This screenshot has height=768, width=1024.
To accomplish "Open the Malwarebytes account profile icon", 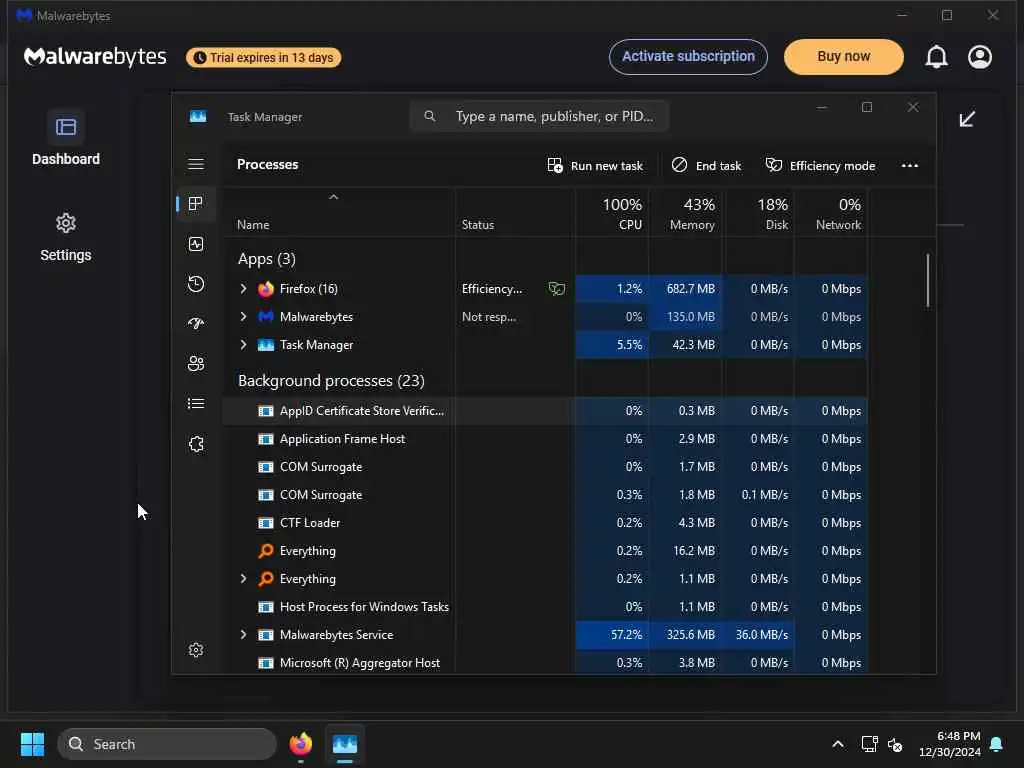I will pos(980,57).
